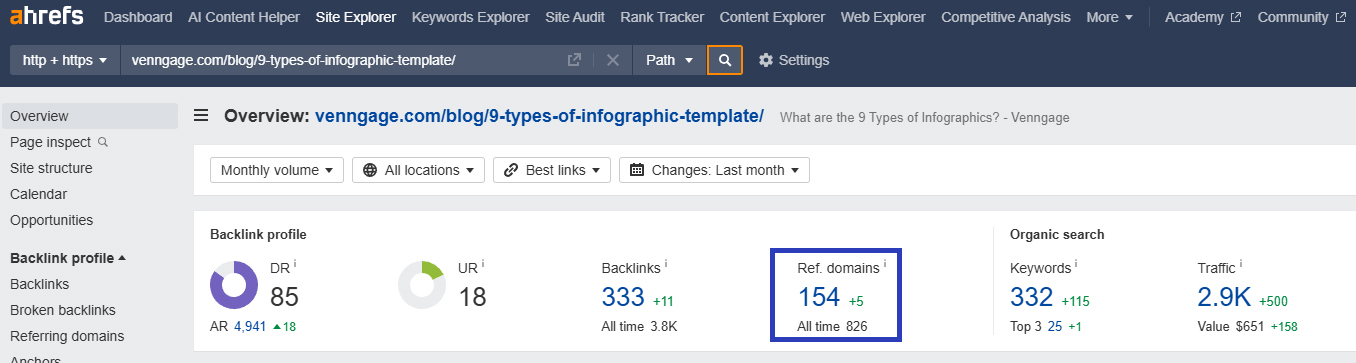Click magnifier icon next to Page inspect

(102, 142)
